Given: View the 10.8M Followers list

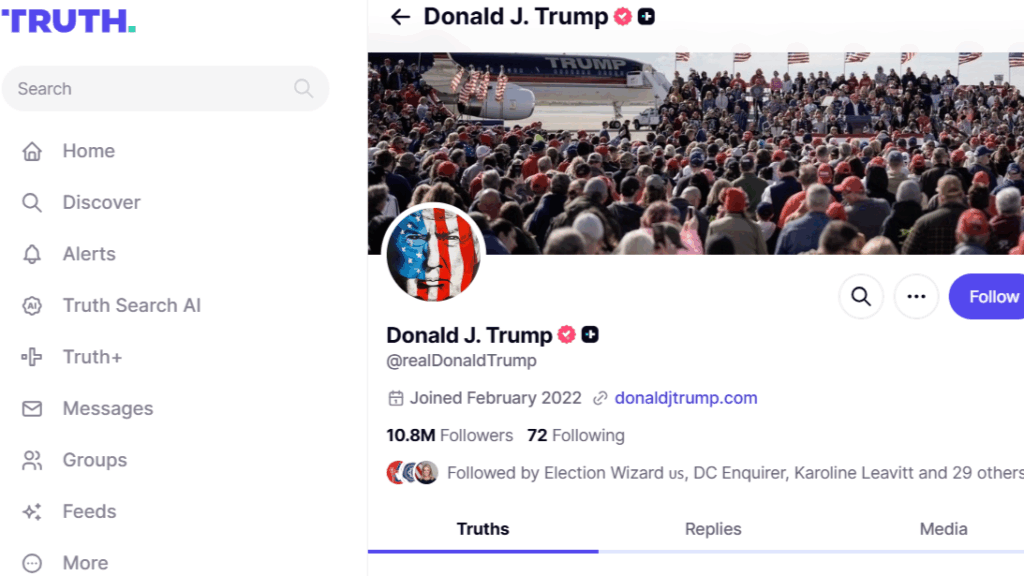Looking at the screenshot, I should tap(449, 436).
